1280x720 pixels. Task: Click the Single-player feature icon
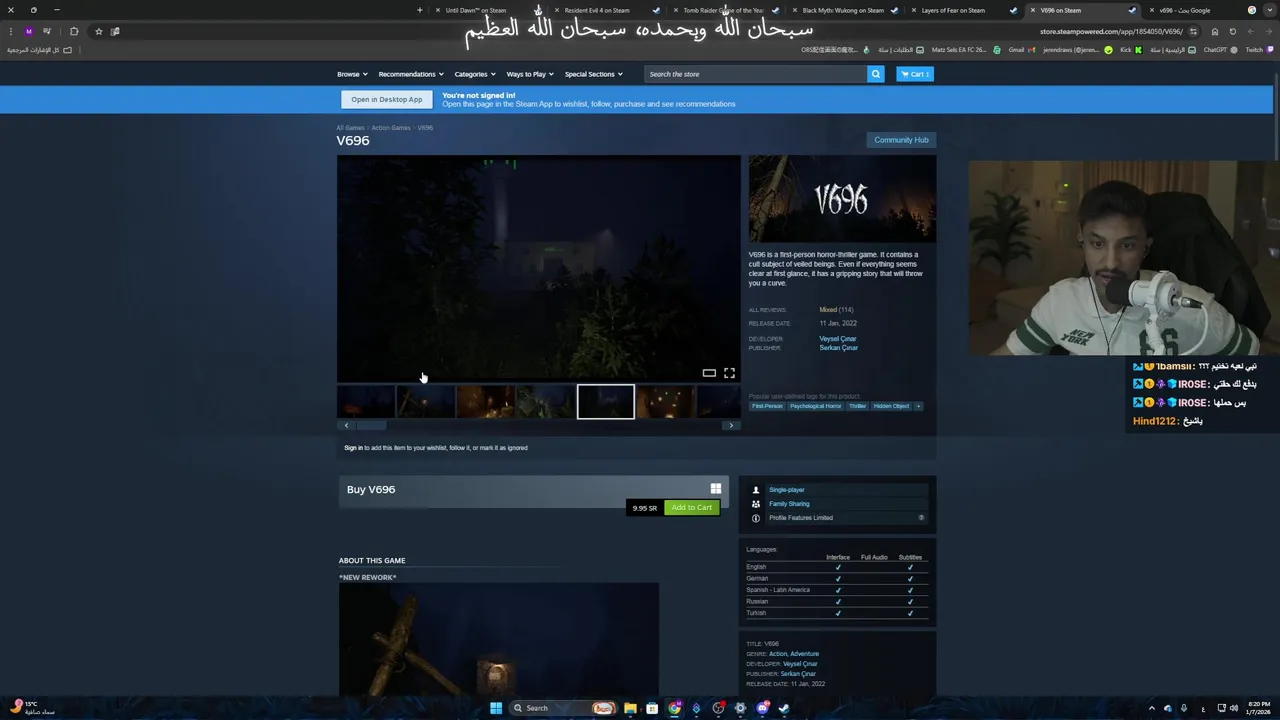755,490
